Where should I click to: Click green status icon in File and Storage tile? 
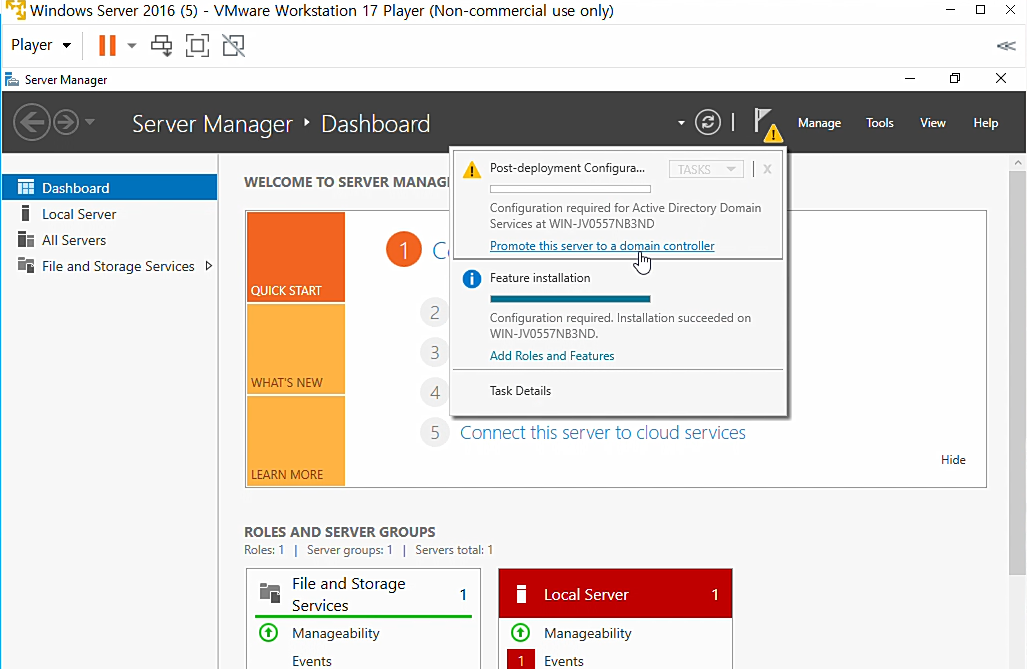269,632
